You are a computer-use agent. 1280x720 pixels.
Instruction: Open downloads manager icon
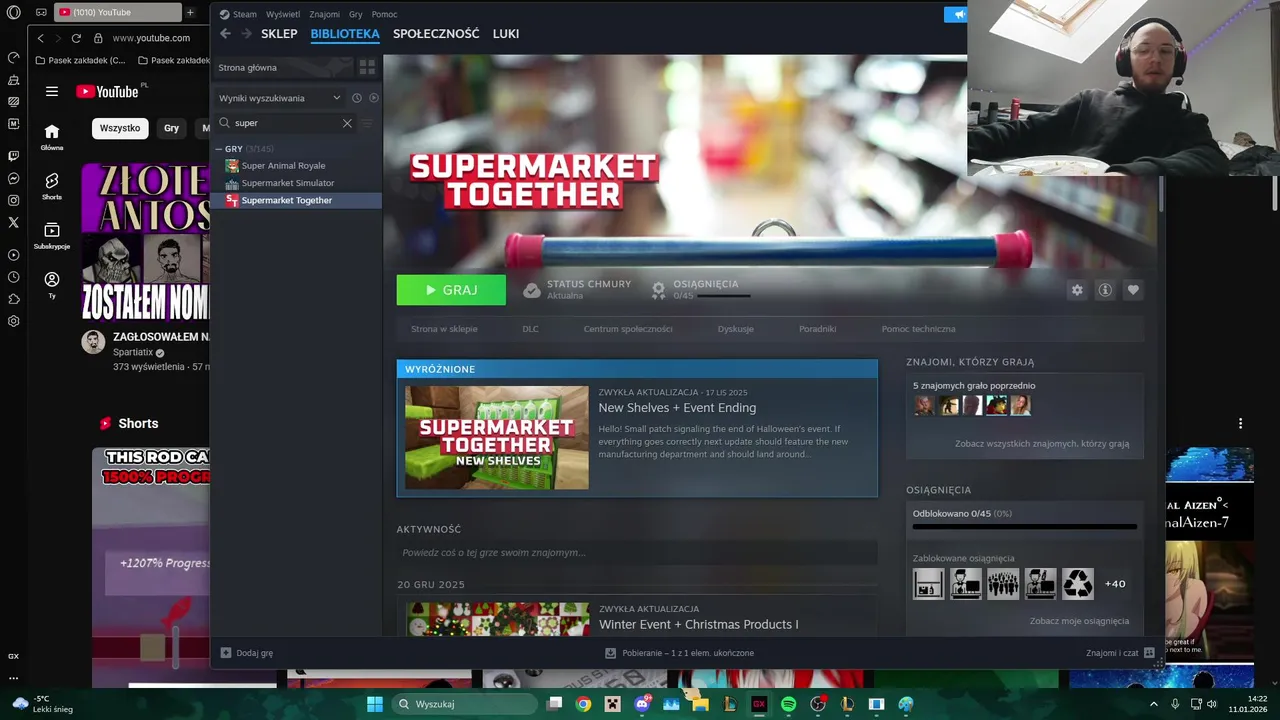click(610, 653)
